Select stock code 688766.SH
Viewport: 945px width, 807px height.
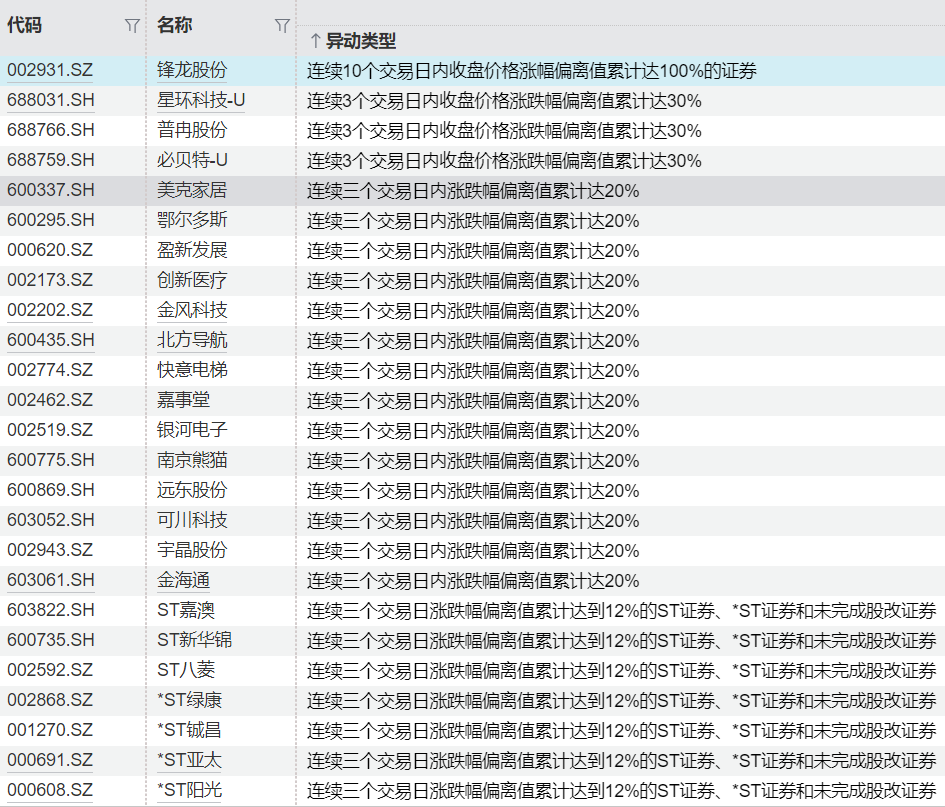[50, 131]
